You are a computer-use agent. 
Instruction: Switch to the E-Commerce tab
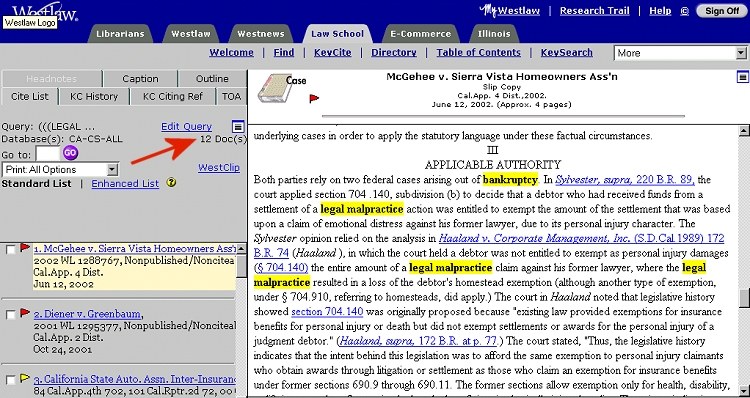(x=420, y=34)
